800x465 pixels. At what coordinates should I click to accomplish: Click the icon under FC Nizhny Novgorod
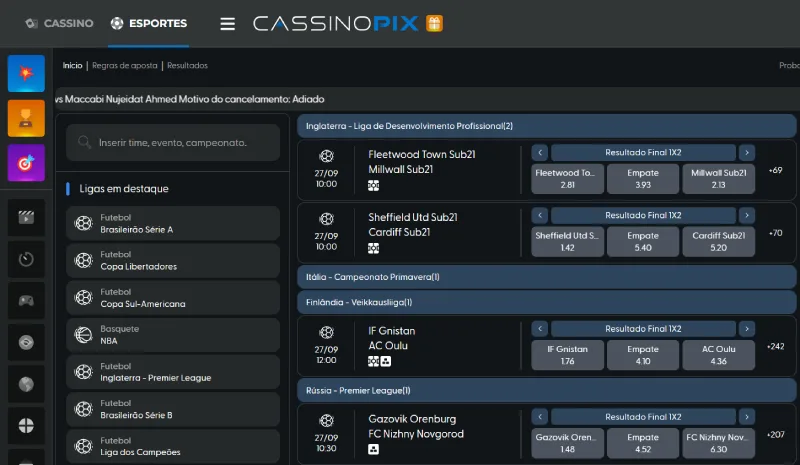373,450
